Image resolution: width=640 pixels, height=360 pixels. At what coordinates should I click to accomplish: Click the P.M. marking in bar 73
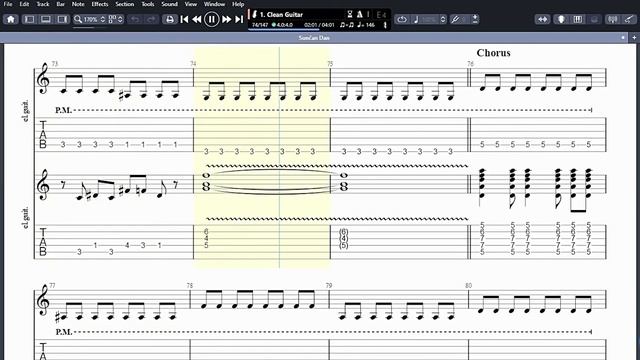63,110
